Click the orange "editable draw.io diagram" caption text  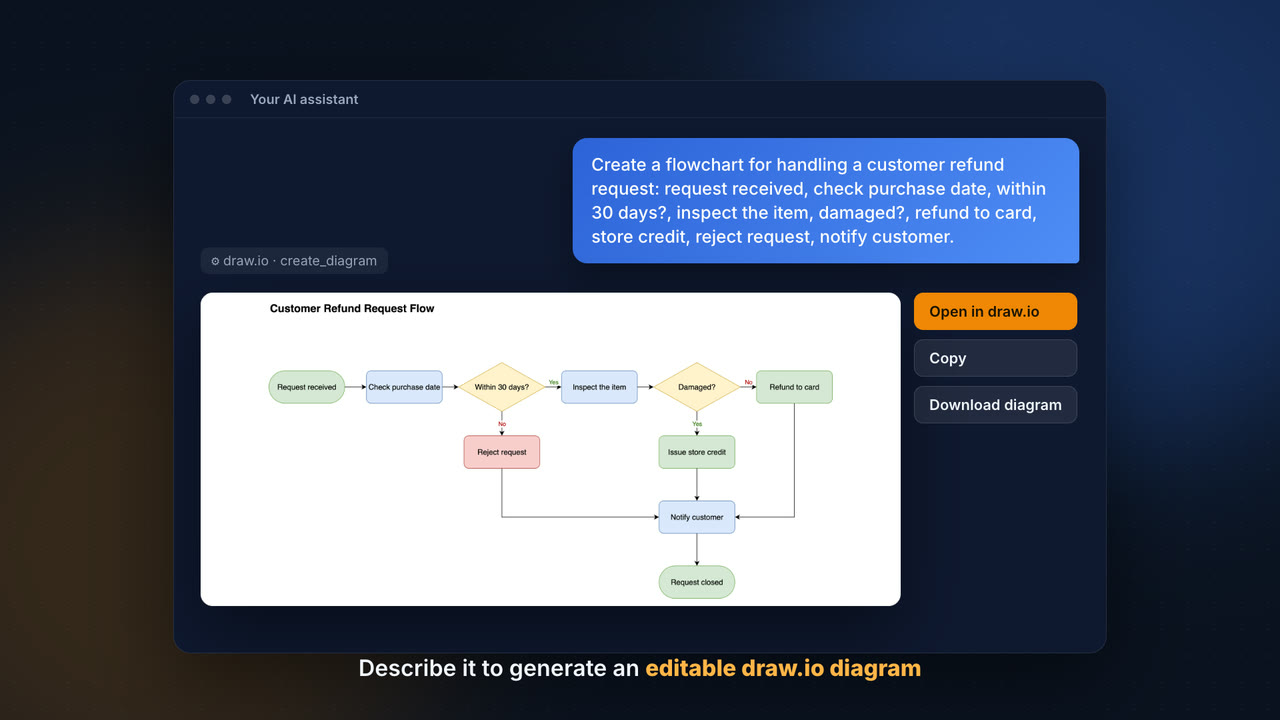tap(783, 668)
